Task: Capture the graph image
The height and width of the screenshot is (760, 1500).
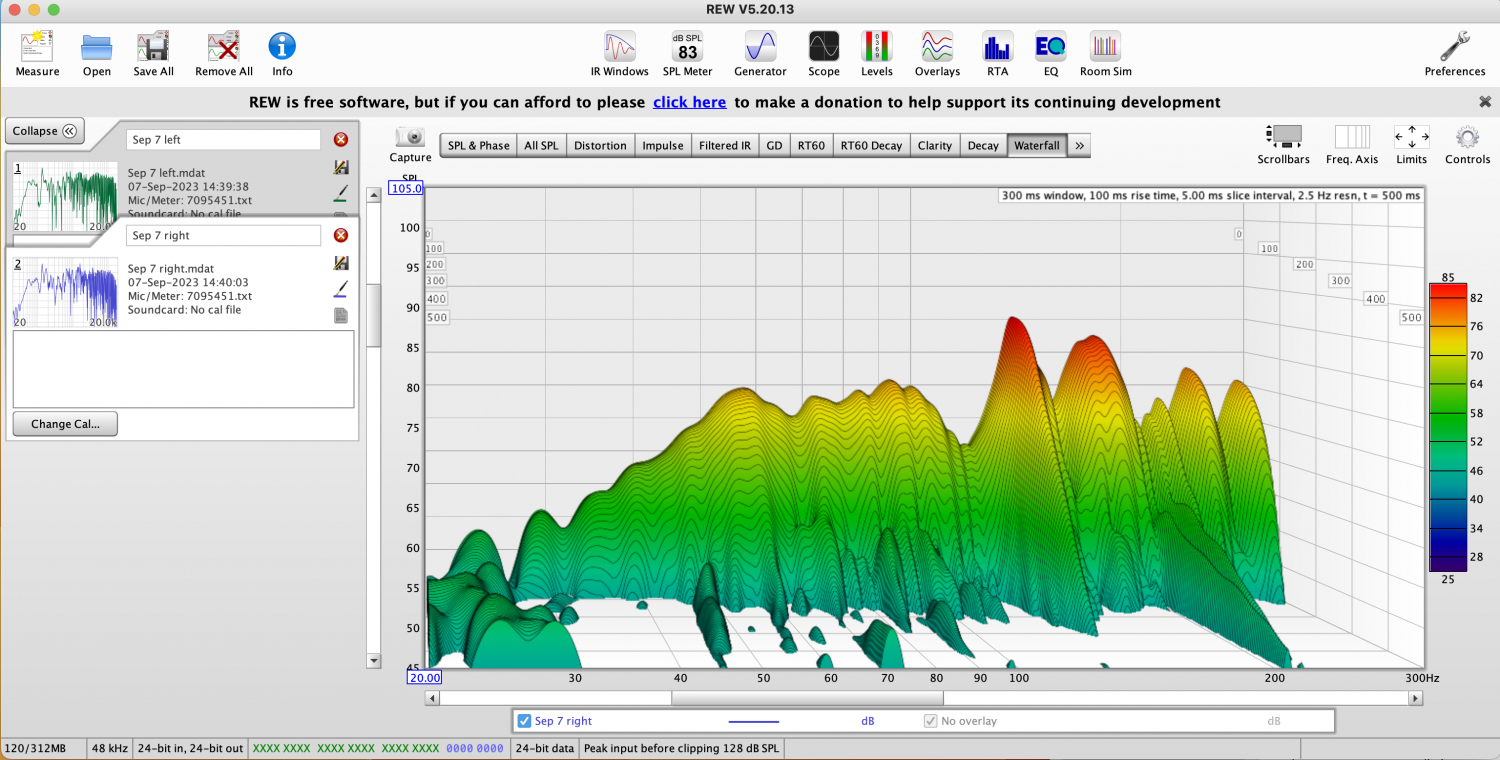Action: pos(410,145)
